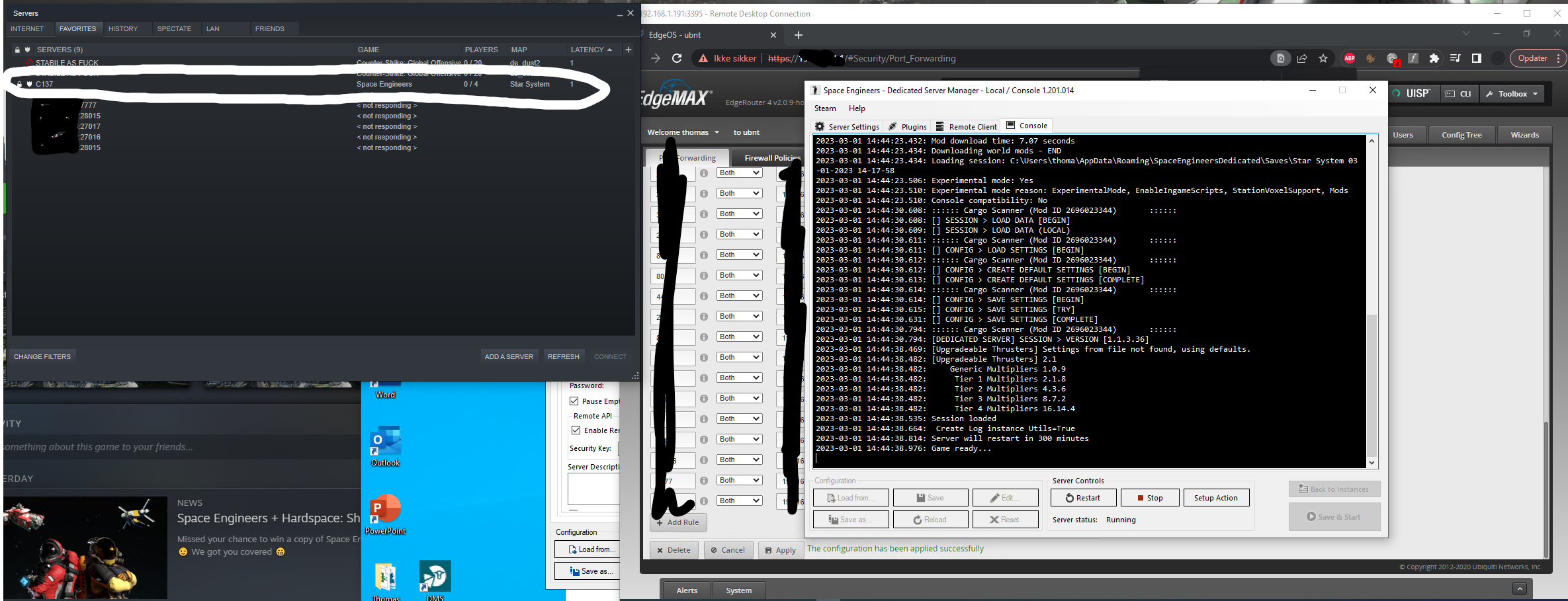Bookmark this page with the star icon
Image resolution: width=1568 pixels, height=601 pixels.
coord(1323,58)
